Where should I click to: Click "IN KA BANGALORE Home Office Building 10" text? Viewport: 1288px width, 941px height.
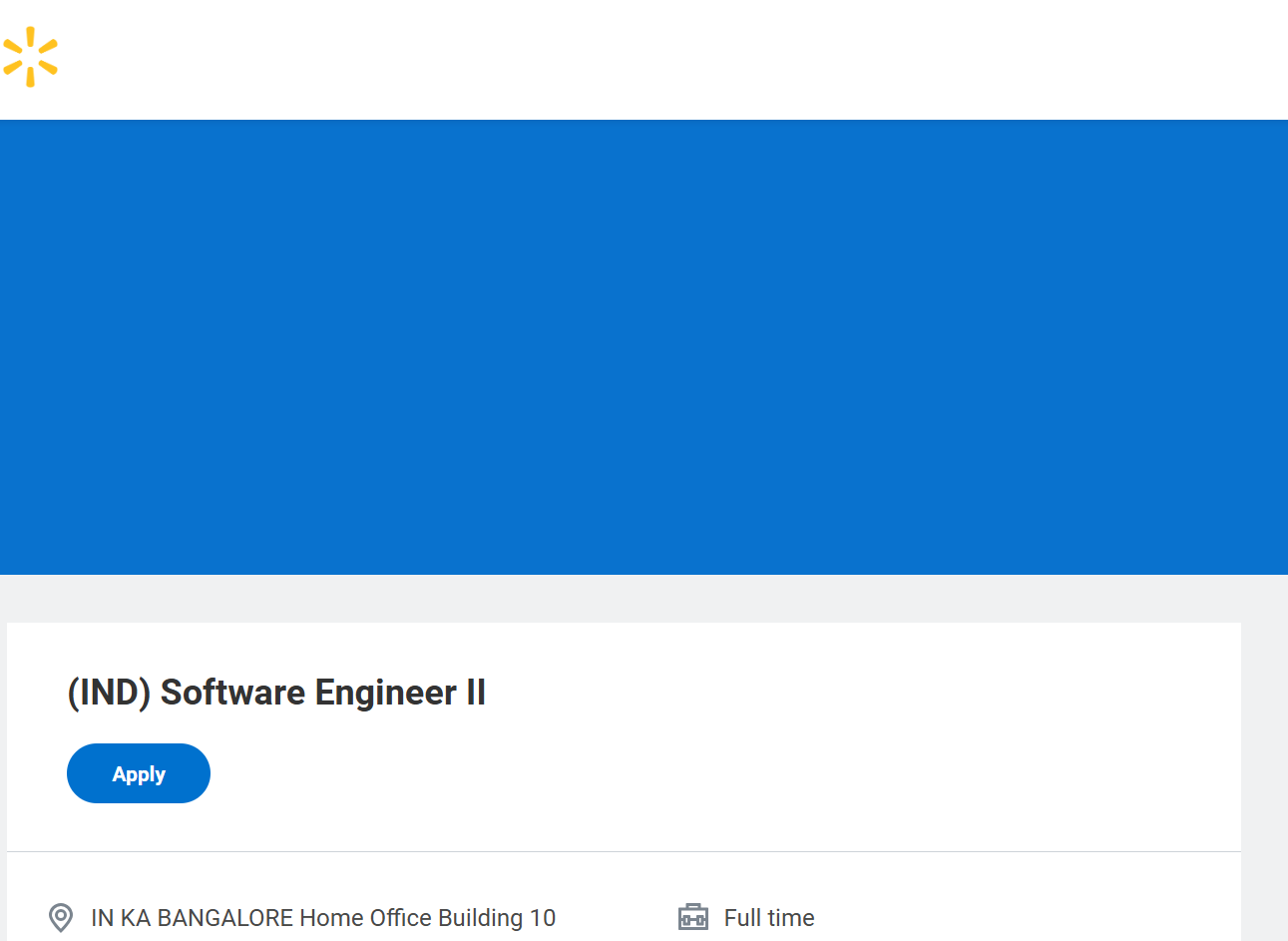[x=323, y=918]
